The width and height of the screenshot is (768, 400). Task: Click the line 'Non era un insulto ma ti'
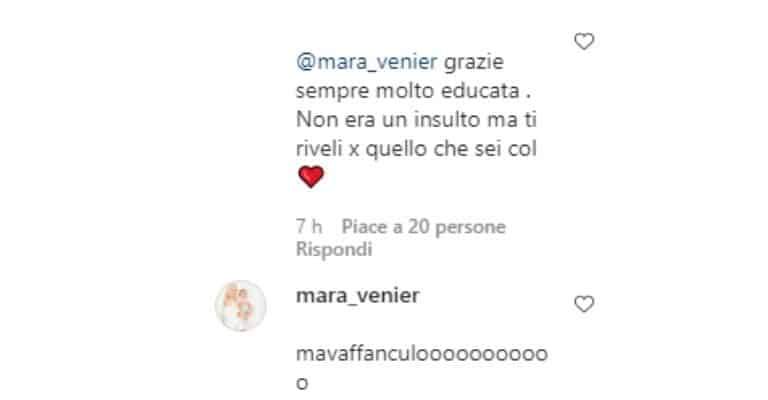(416, 120)
